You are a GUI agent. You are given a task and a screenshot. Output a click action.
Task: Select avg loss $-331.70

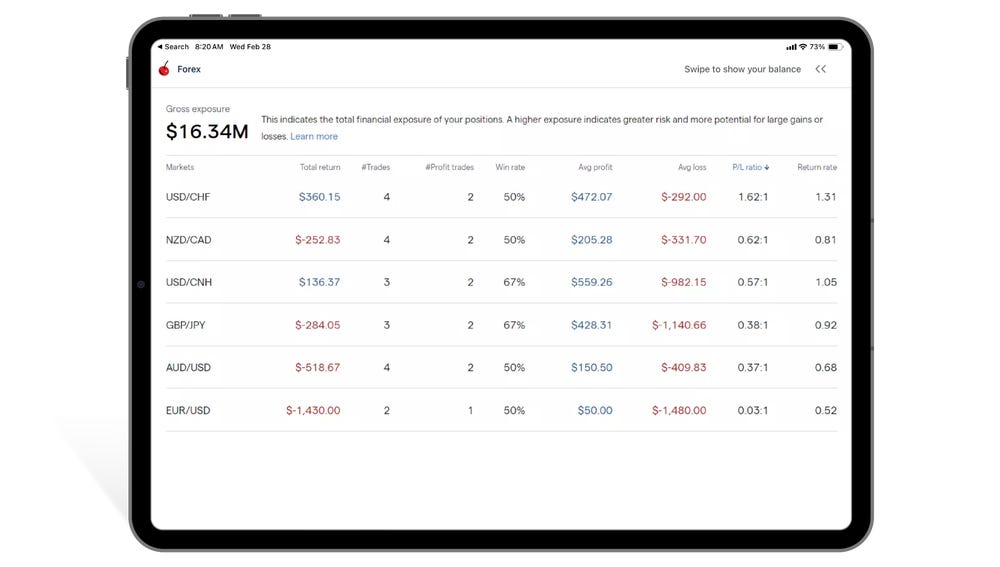(x=684, y=240)
